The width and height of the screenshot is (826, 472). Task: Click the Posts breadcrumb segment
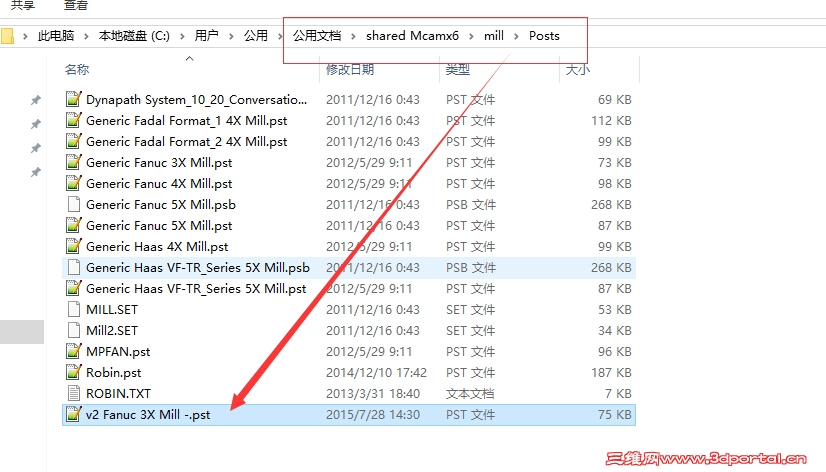tap(544, 36)
